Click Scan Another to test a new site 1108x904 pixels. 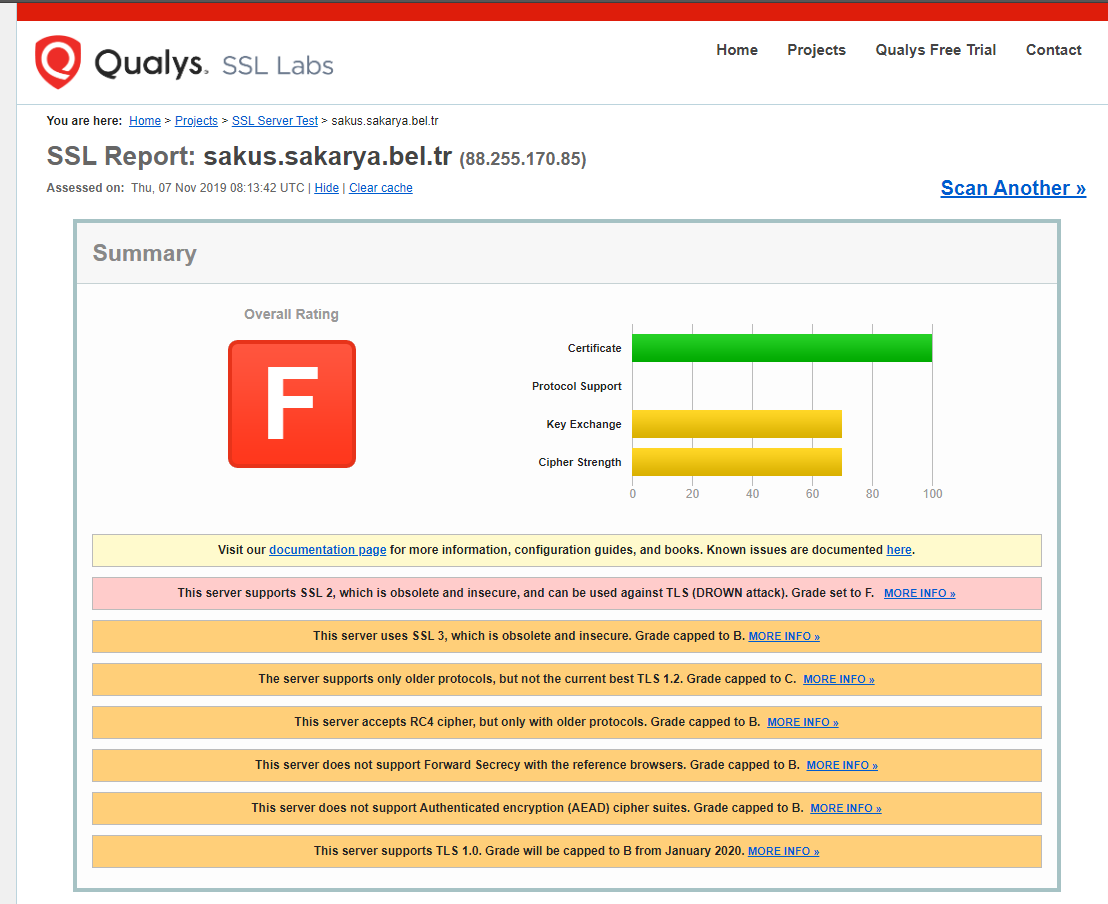click(1012, 187)
